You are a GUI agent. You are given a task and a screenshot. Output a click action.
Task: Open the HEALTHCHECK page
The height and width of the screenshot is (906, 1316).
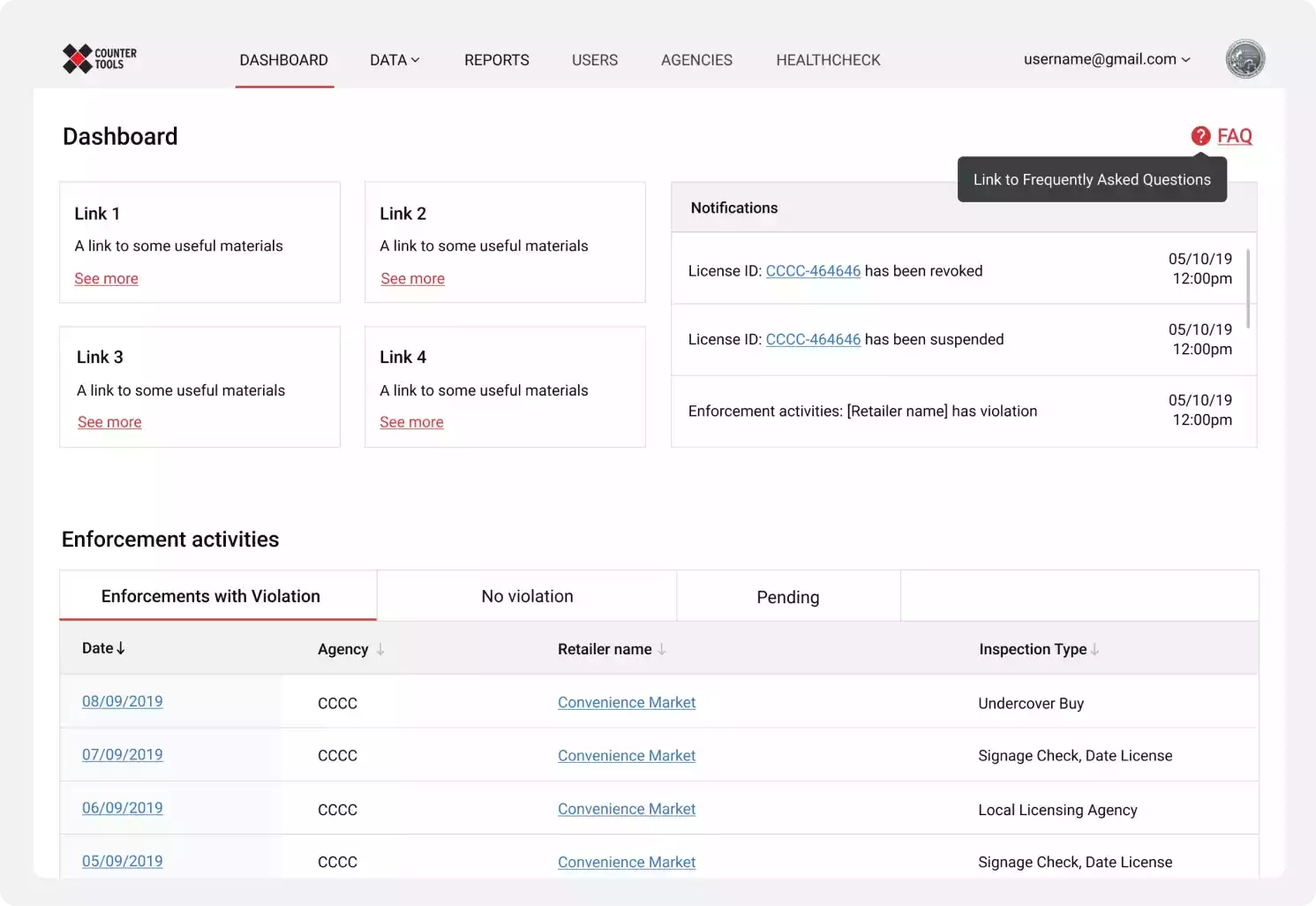tap(828, 60)
